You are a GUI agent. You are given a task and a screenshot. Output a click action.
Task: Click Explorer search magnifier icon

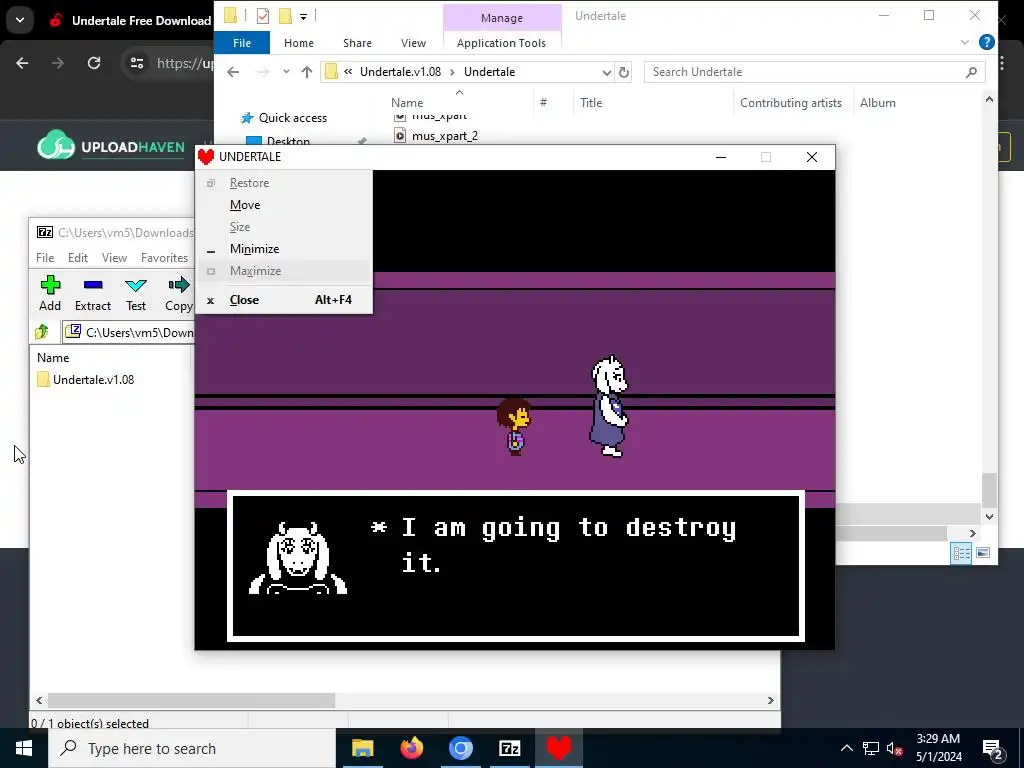click(x=971, y=72)
